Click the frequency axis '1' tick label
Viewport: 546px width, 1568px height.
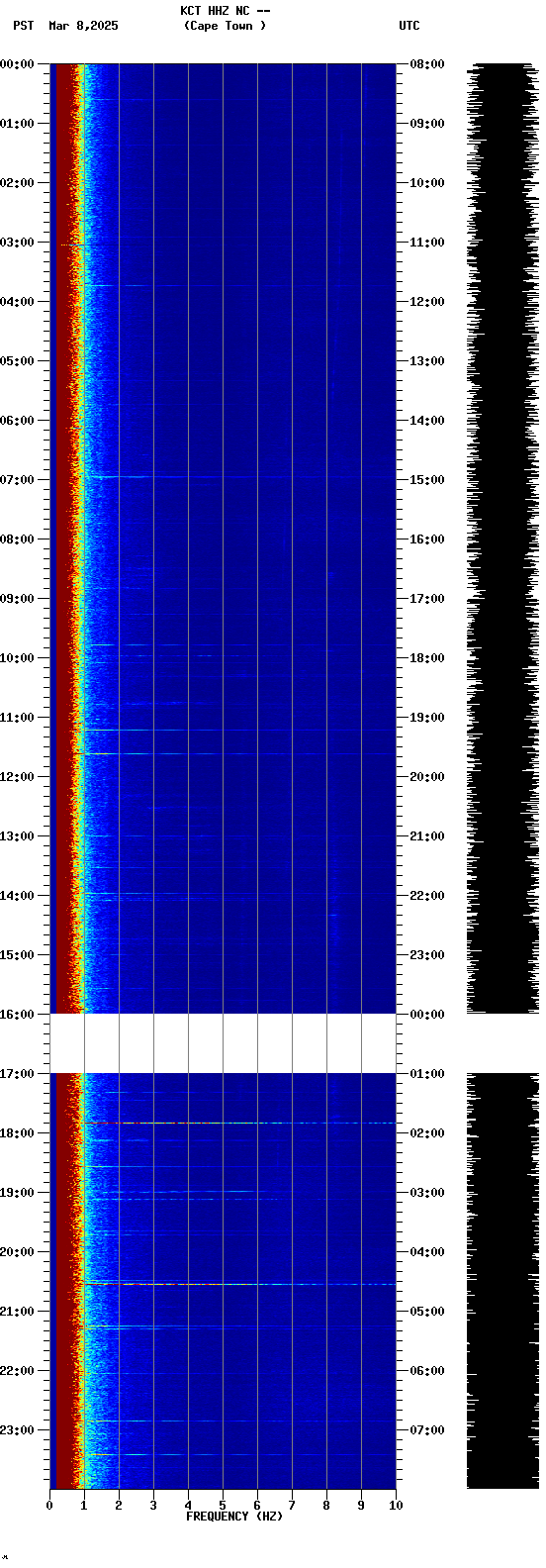[84, 1506]
